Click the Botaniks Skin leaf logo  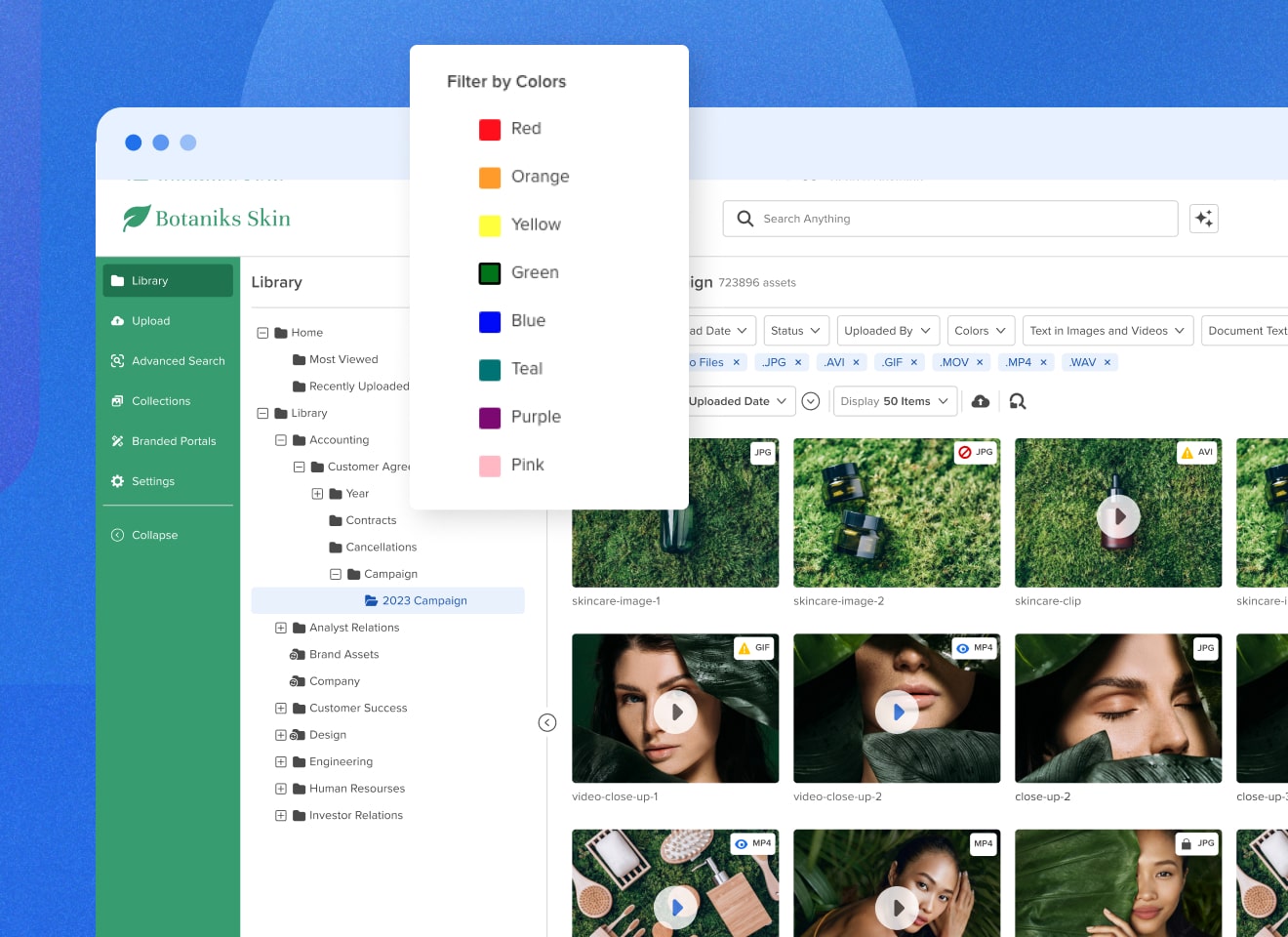pos(137,218)
